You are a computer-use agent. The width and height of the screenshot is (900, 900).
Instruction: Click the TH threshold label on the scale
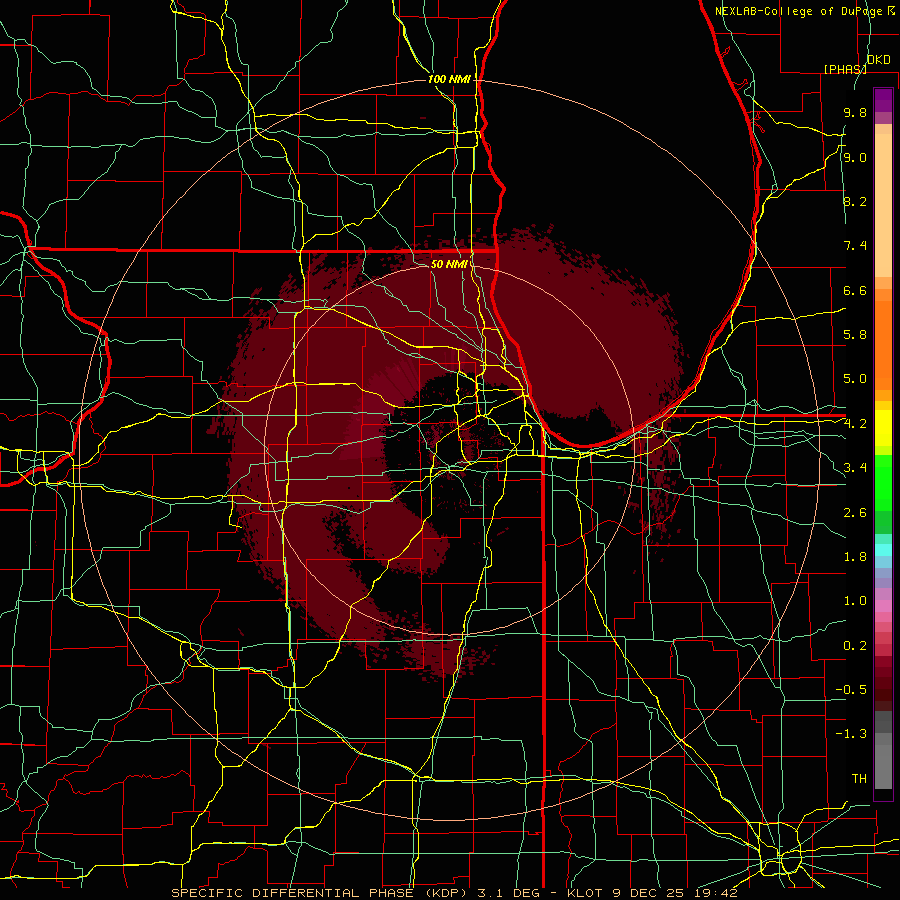[x=859, y=779]
